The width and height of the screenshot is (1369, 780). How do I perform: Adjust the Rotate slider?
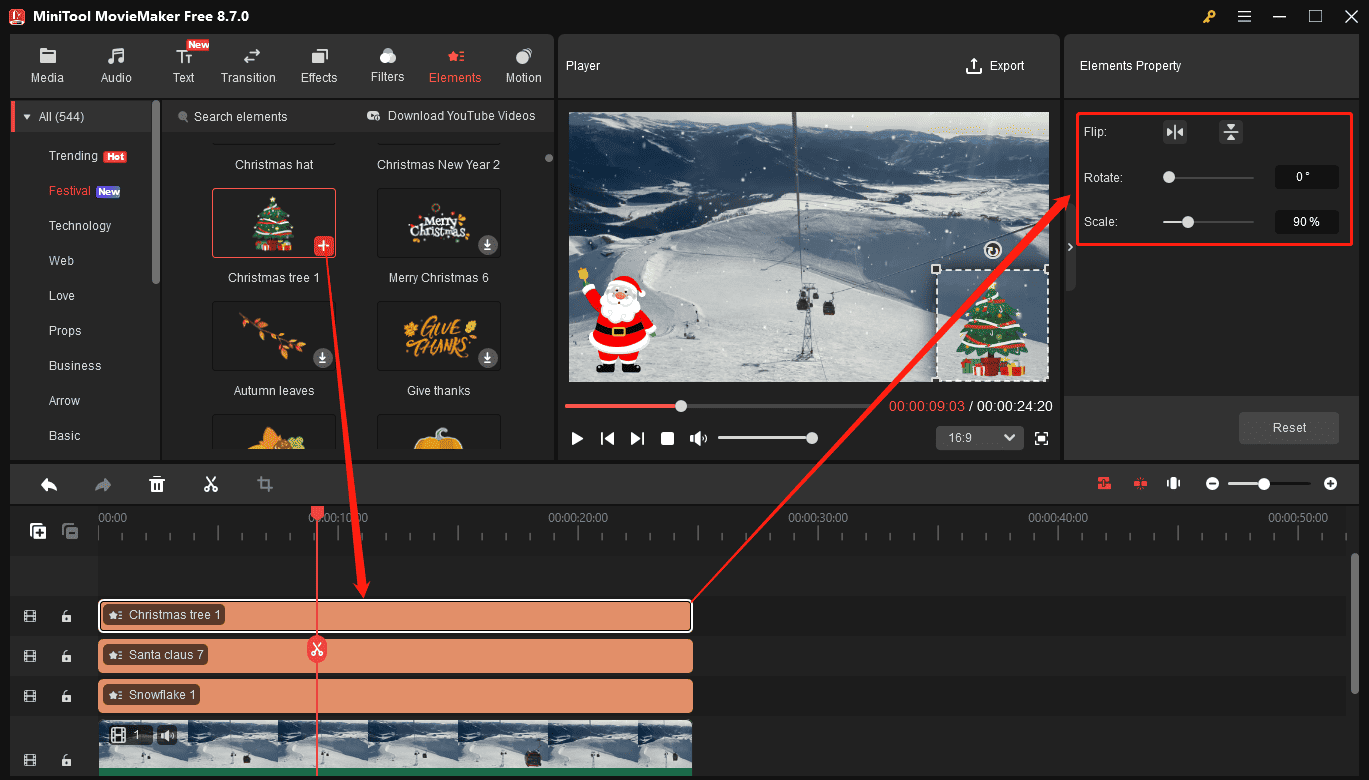tap(1208, 177)
